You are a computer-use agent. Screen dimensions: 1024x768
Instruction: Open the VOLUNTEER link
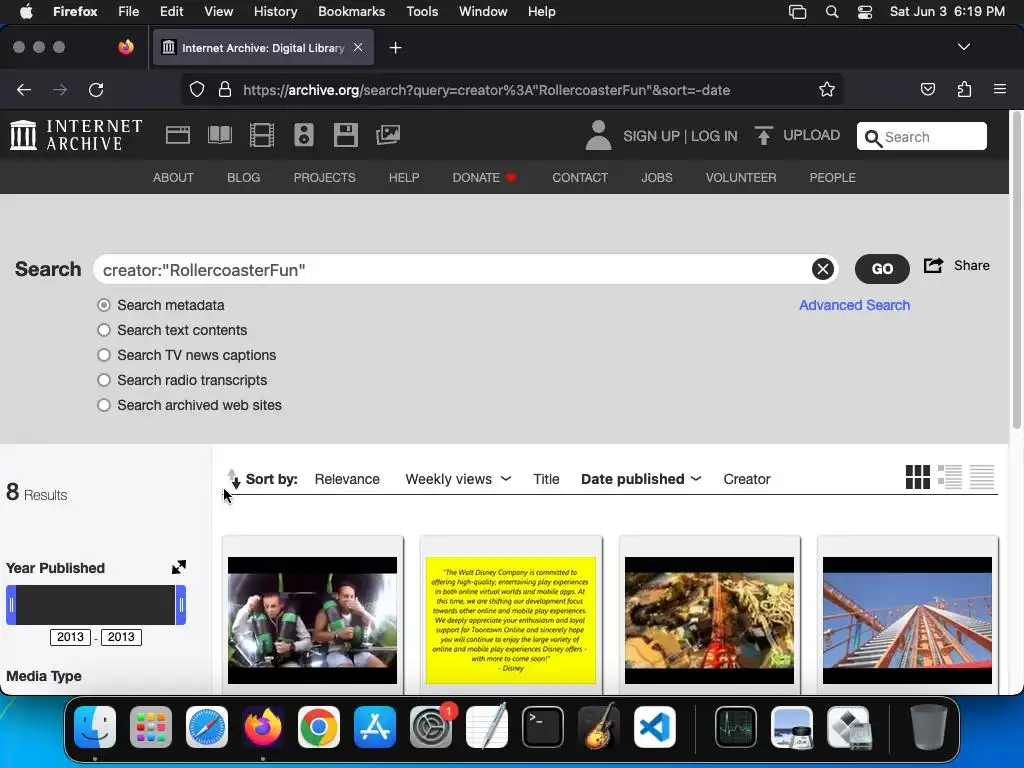pyautogui.click(x=741, y=178)
